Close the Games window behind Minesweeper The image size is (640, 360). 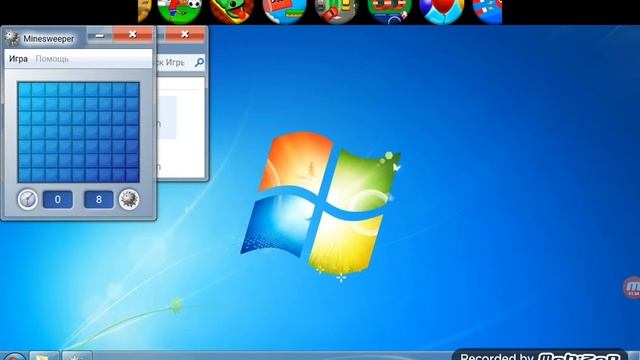[x=184, y=35]
